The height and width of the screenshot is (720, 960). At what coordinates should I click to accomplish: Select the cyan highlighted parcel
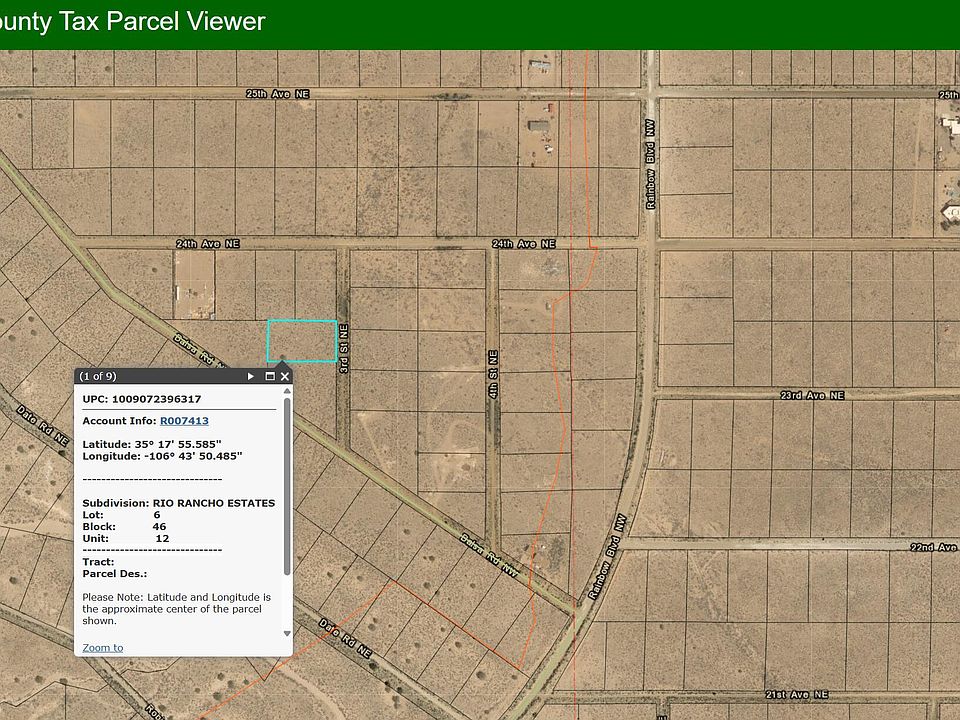[x=302, y=341]
